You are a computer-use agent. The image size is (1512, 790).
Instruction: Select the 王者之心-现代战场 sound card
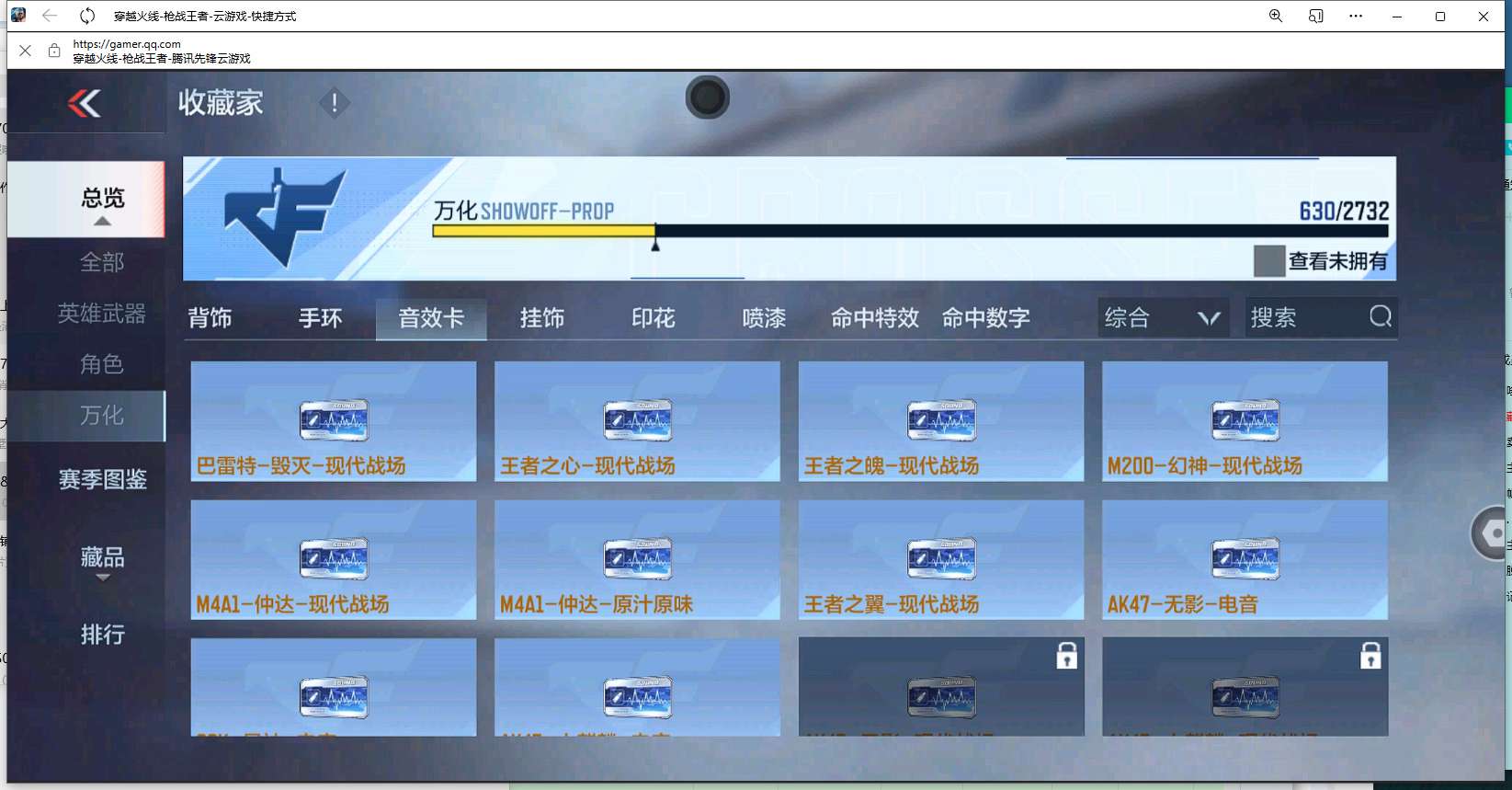click(637, 421)
